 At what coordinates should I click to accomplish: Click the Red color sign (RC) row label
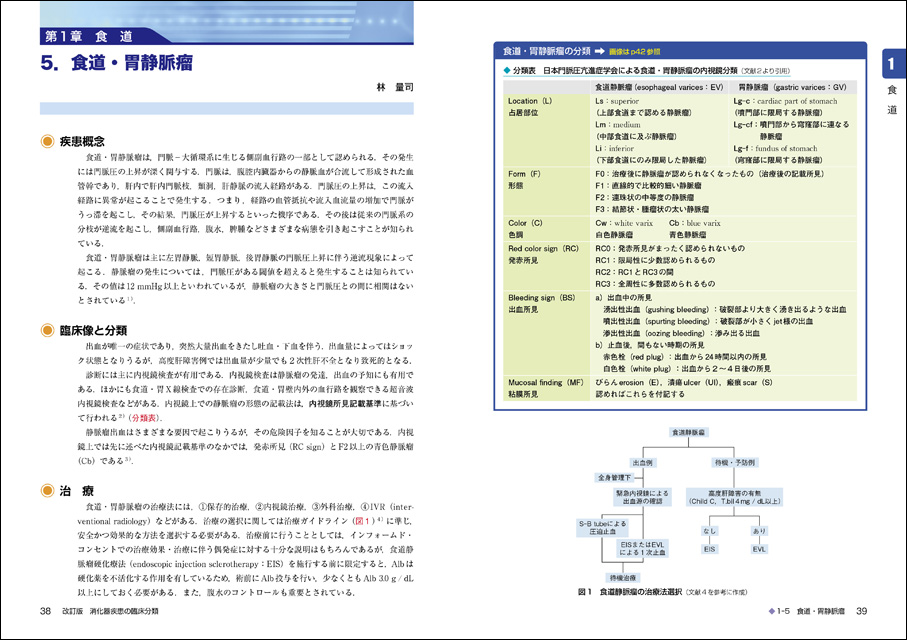(543, 246)
